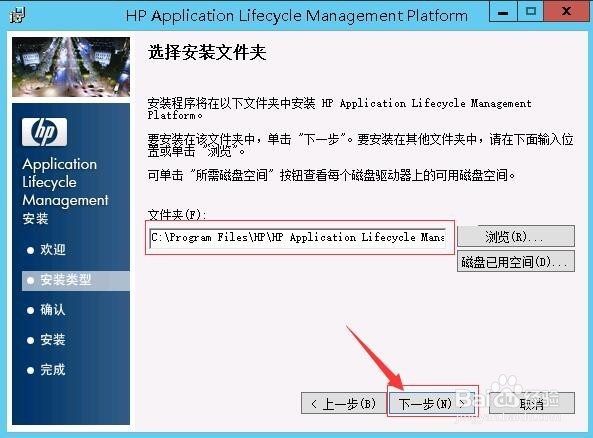This screenshot has width=593, height=438.
Task: Maximize the installer window
Action: click(530, 12)
